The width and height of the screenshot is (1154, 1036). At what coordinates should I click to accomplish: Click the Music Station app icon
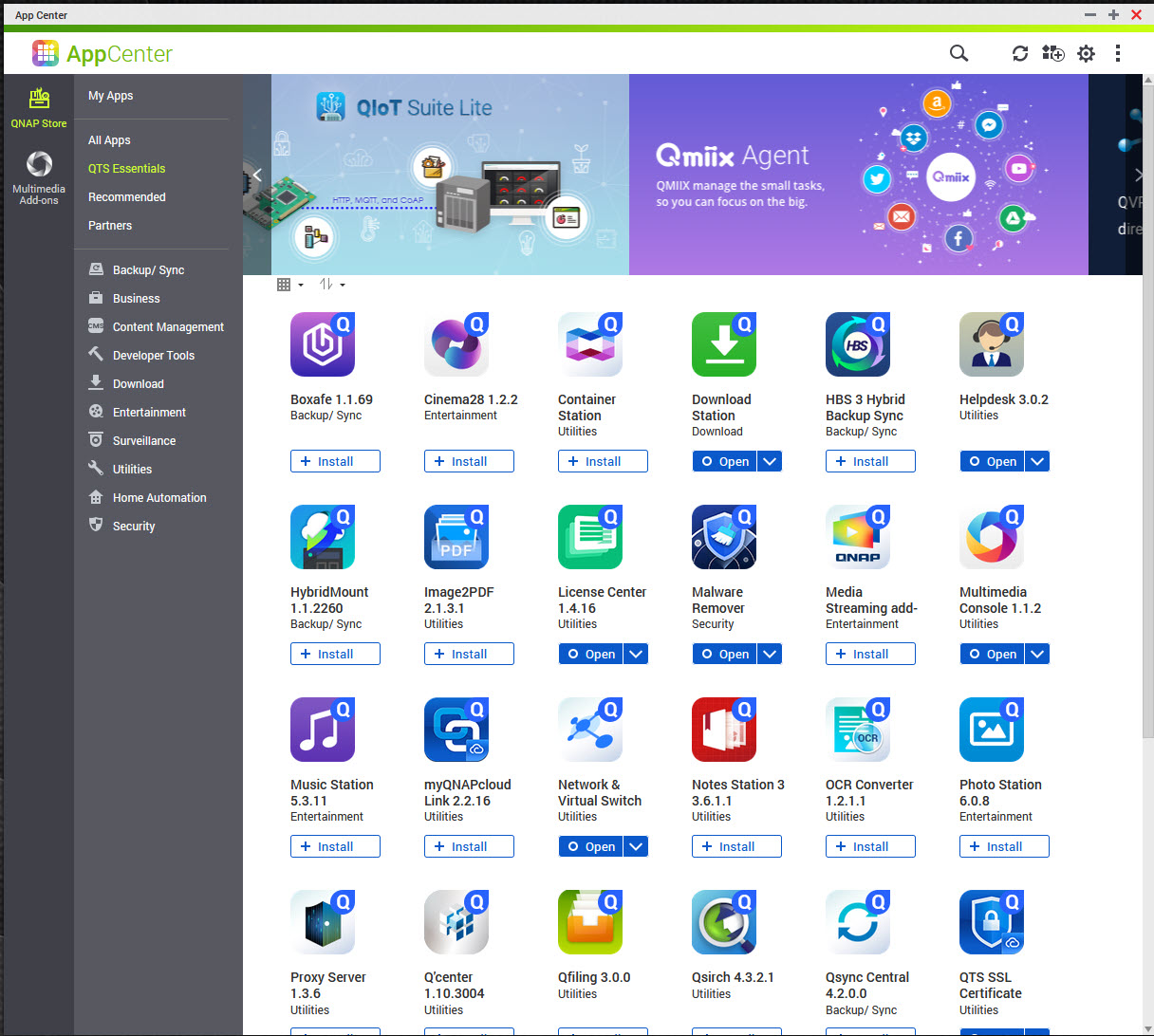pos(323,730)
